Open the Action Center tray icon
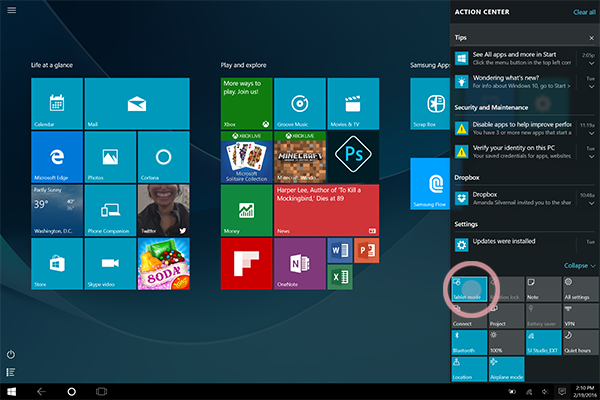 click(562, 391)
